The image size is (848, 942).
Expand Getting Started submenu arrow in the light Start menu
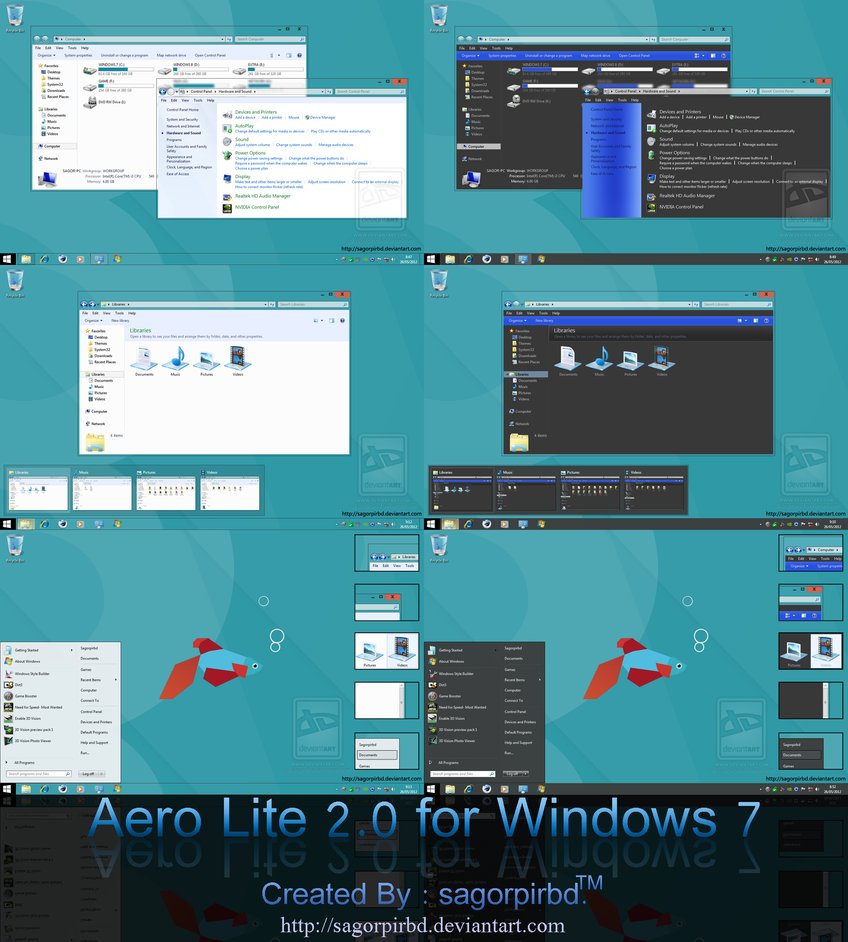pos(73,650)
